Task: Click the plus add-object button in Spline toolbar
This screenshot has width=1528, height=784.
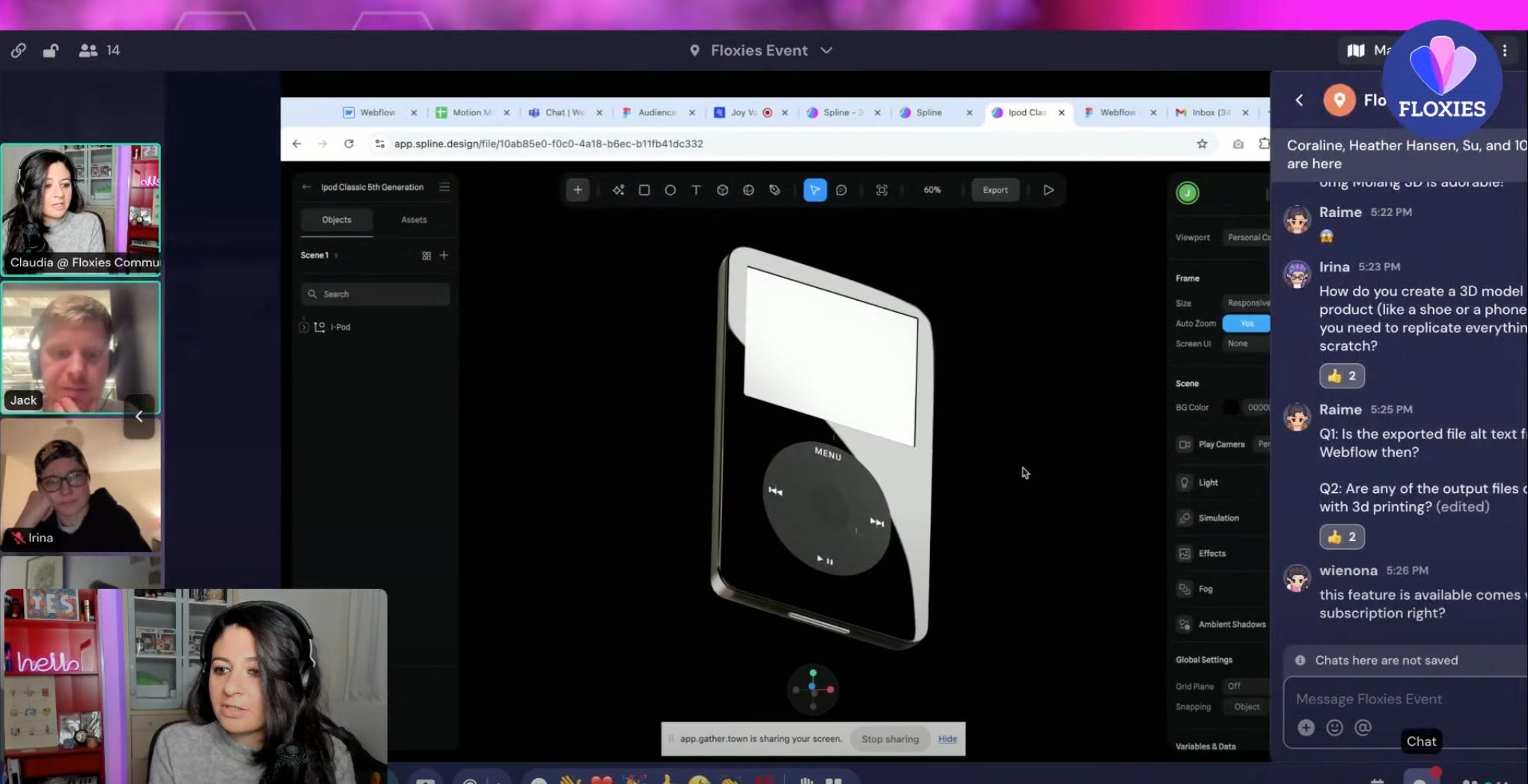Action: pyautogui.click(x=578, y=190)
